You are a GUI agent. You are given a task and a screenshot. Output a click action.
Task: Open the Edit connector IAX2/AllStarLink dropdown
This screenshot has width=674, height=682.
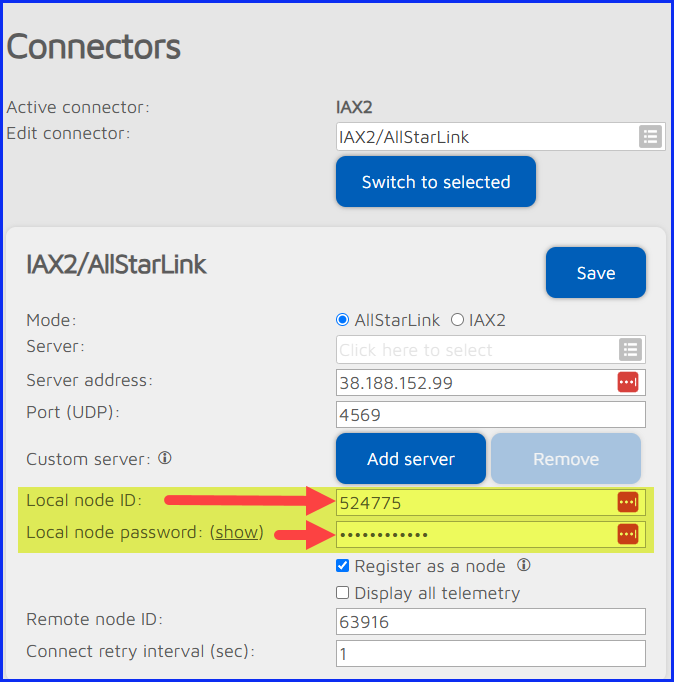coord(487,137)
